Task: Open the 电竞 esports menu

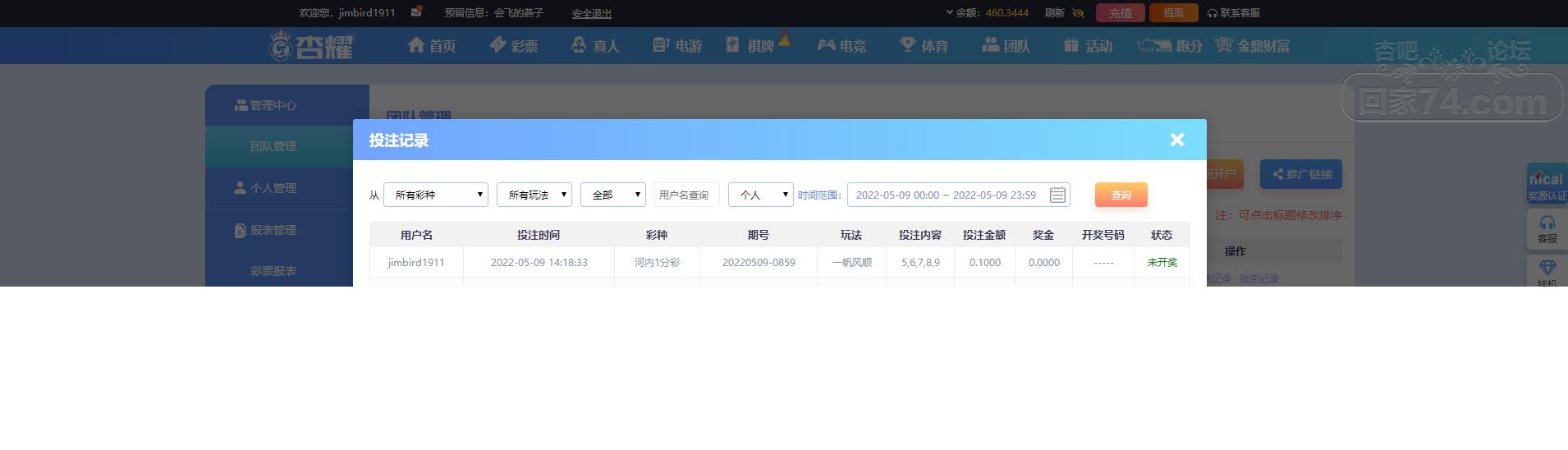Action: (x=841, y=45)
